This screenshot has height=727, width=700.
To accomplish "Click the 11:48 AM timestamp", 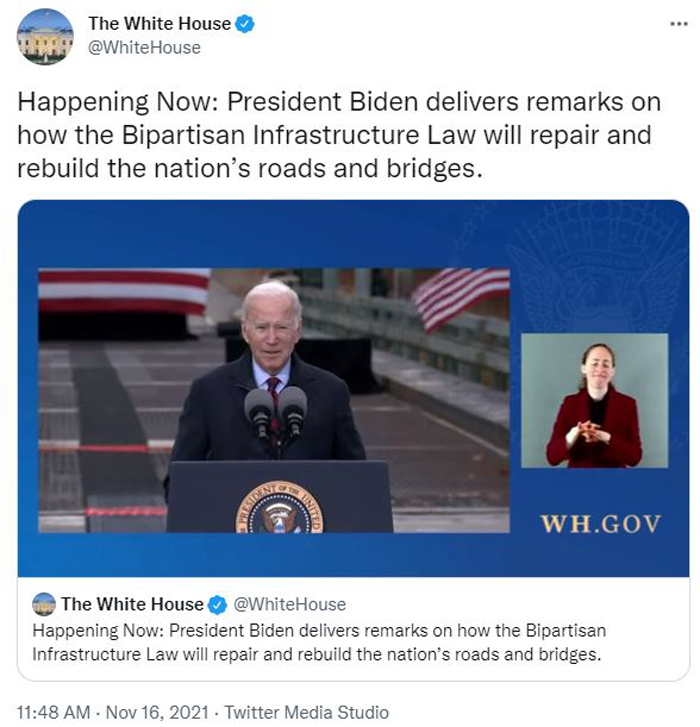I will pyautogui.click(x=53, y=712).
